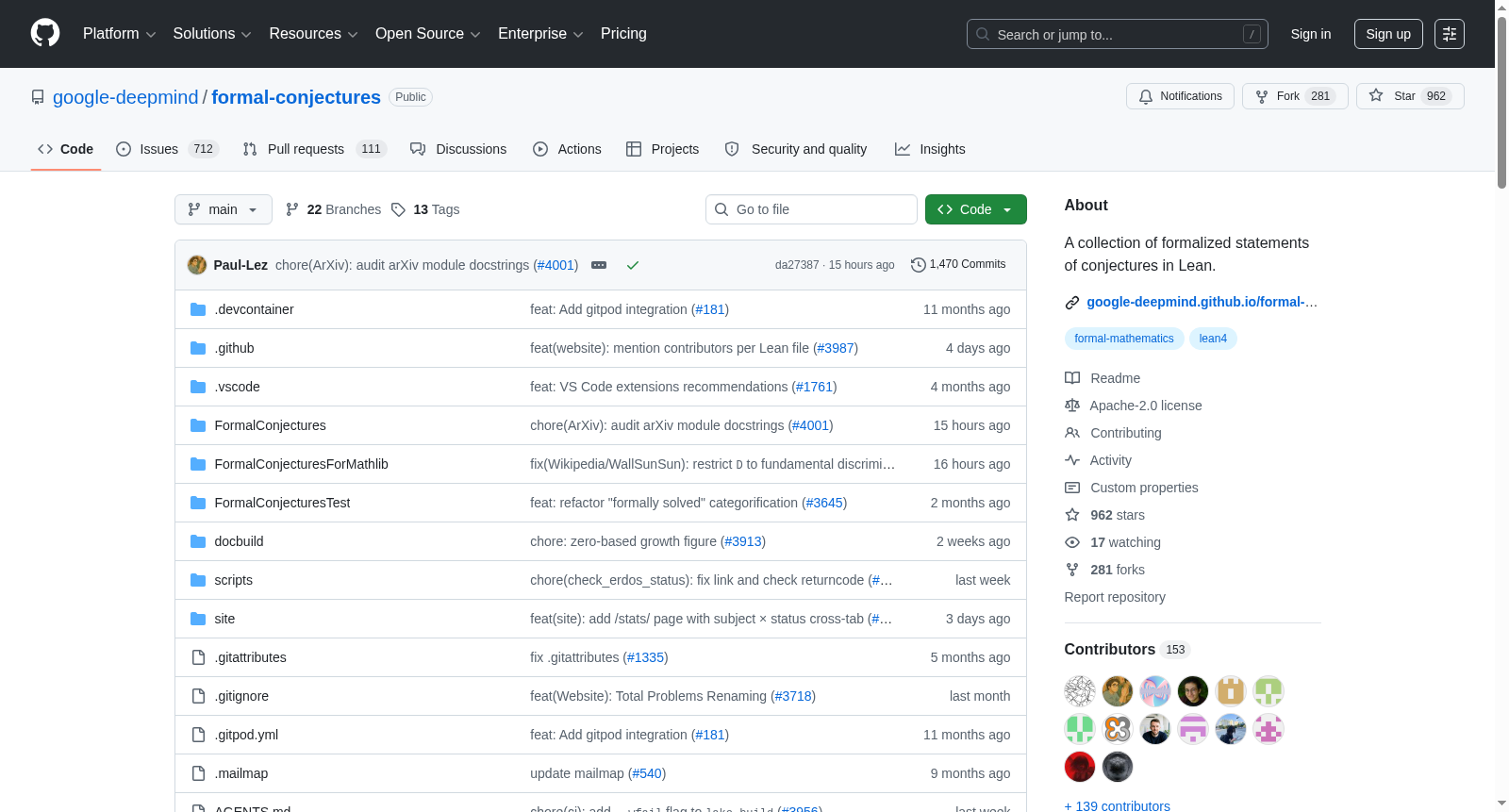The width and height of the screenshot is (1509, 812).
Task: Expand the Enterprise menu
Action: click(540, 34)
